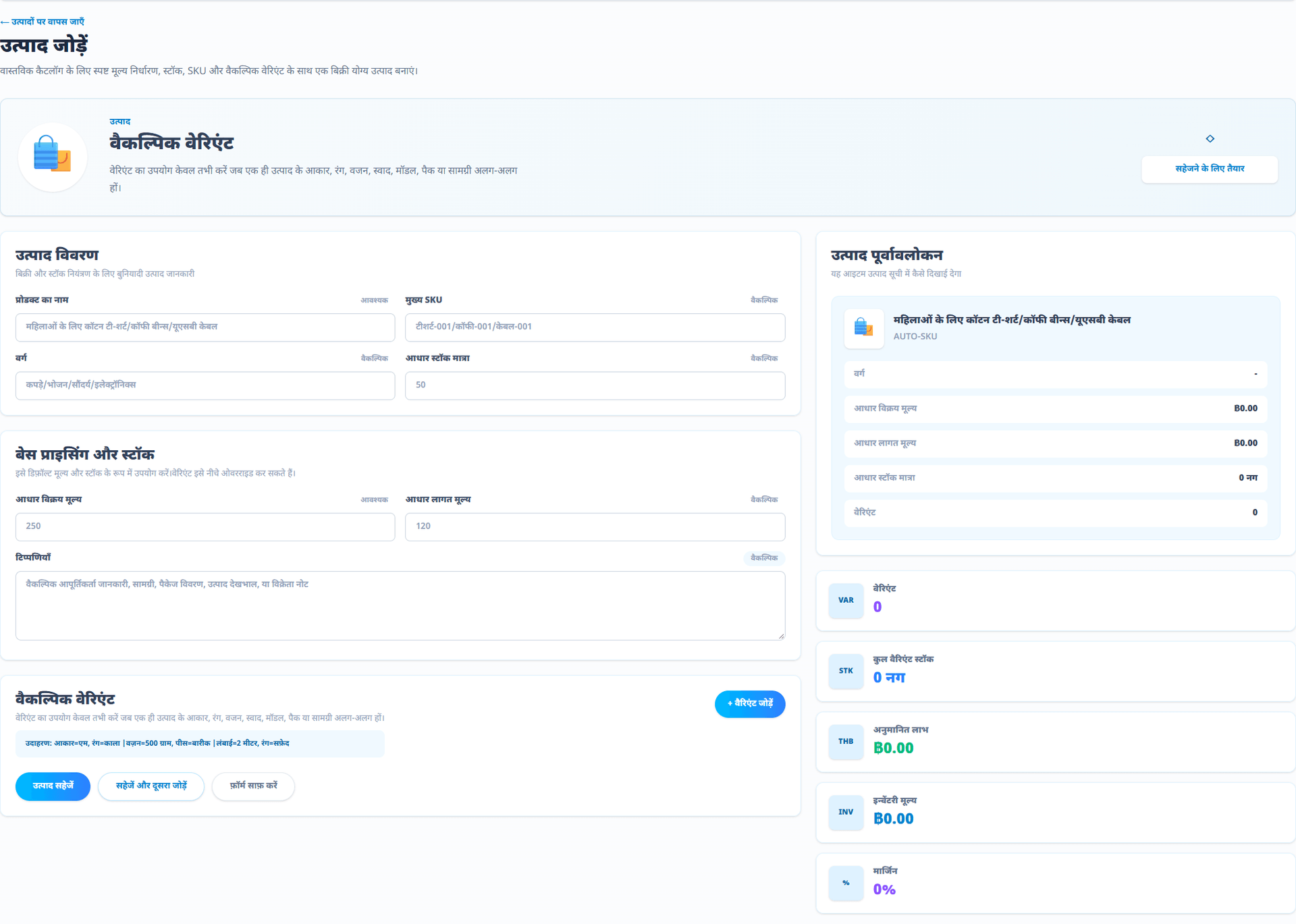Focus the 'मुख्य SKU' input field
This screenshot has height=924, width=1296.
click(x=595, y=327)
